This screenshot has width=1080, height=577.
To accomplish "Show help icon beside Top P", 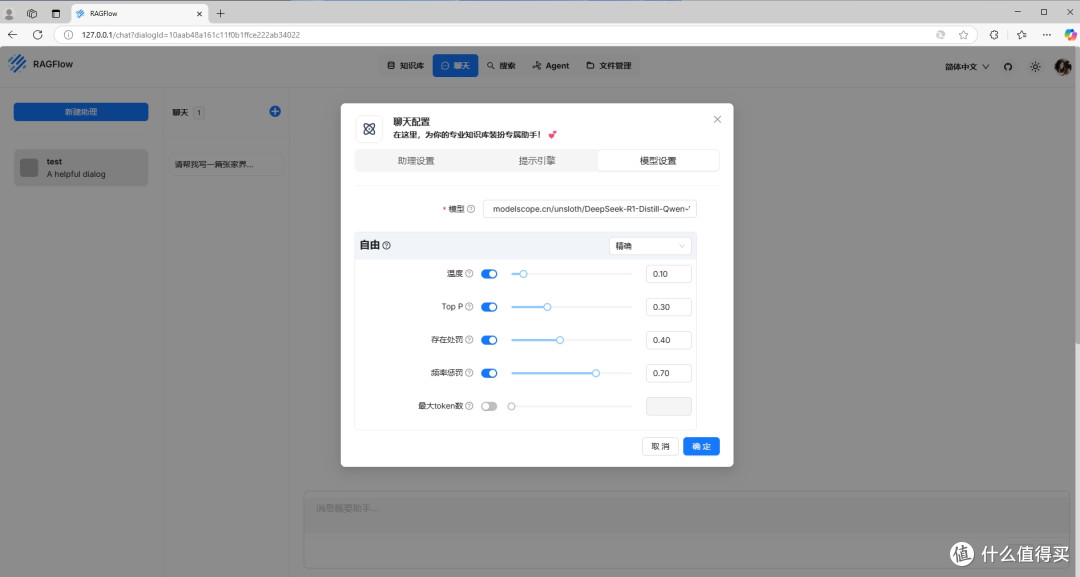I will pos(469,306).
